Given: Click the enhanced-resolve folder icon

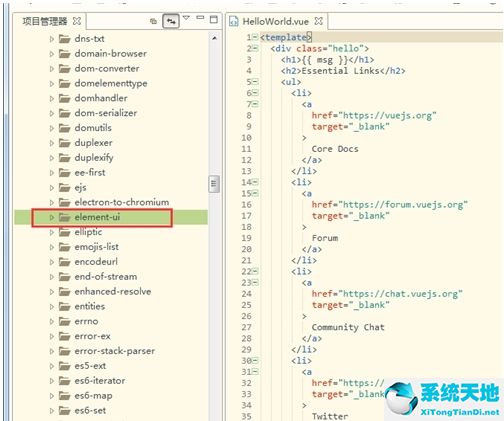Looking at the screenshot, I should tap(65, 292).
